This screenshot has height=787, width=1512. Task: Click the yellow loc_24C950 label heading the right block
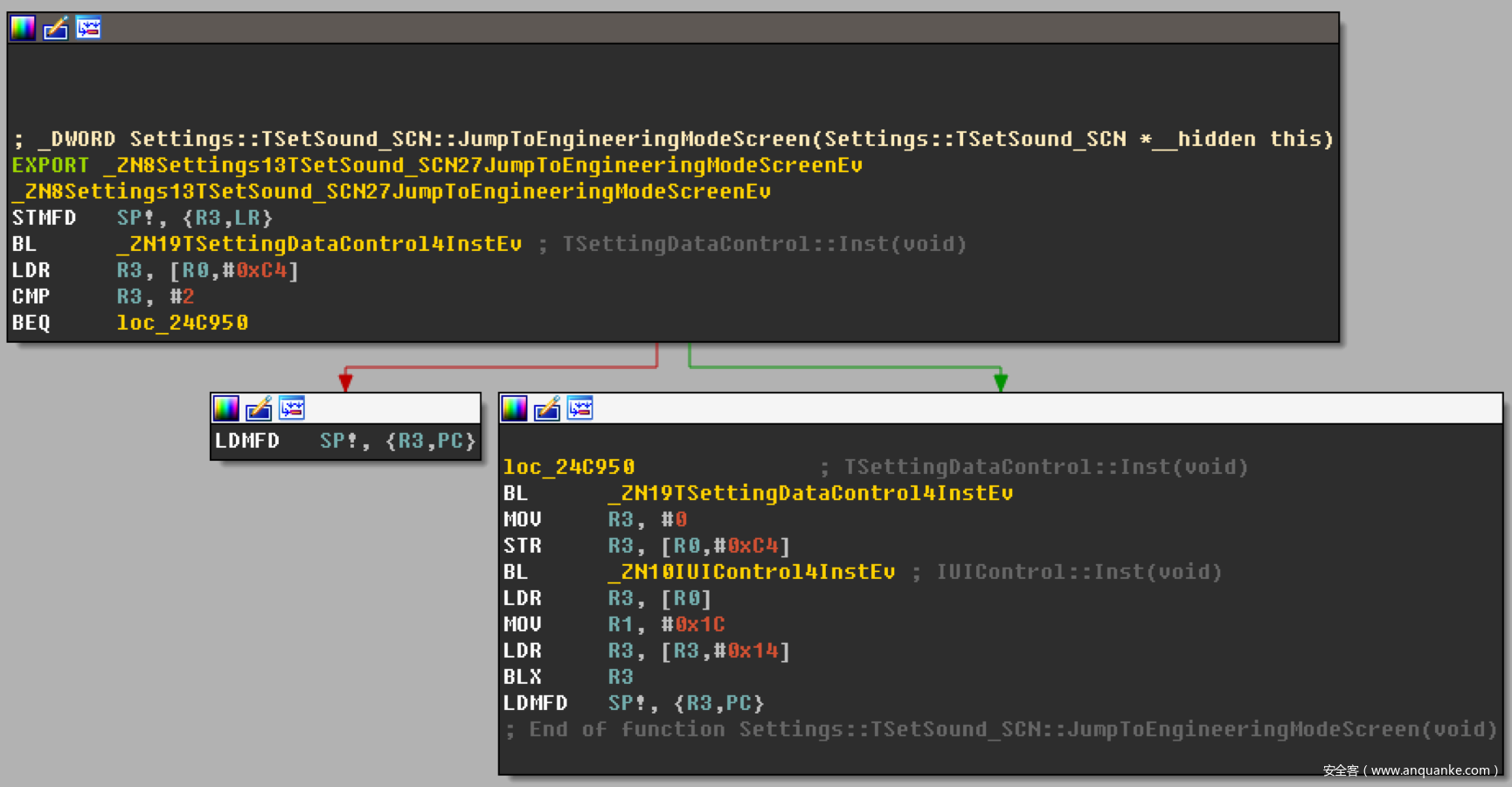569,467
